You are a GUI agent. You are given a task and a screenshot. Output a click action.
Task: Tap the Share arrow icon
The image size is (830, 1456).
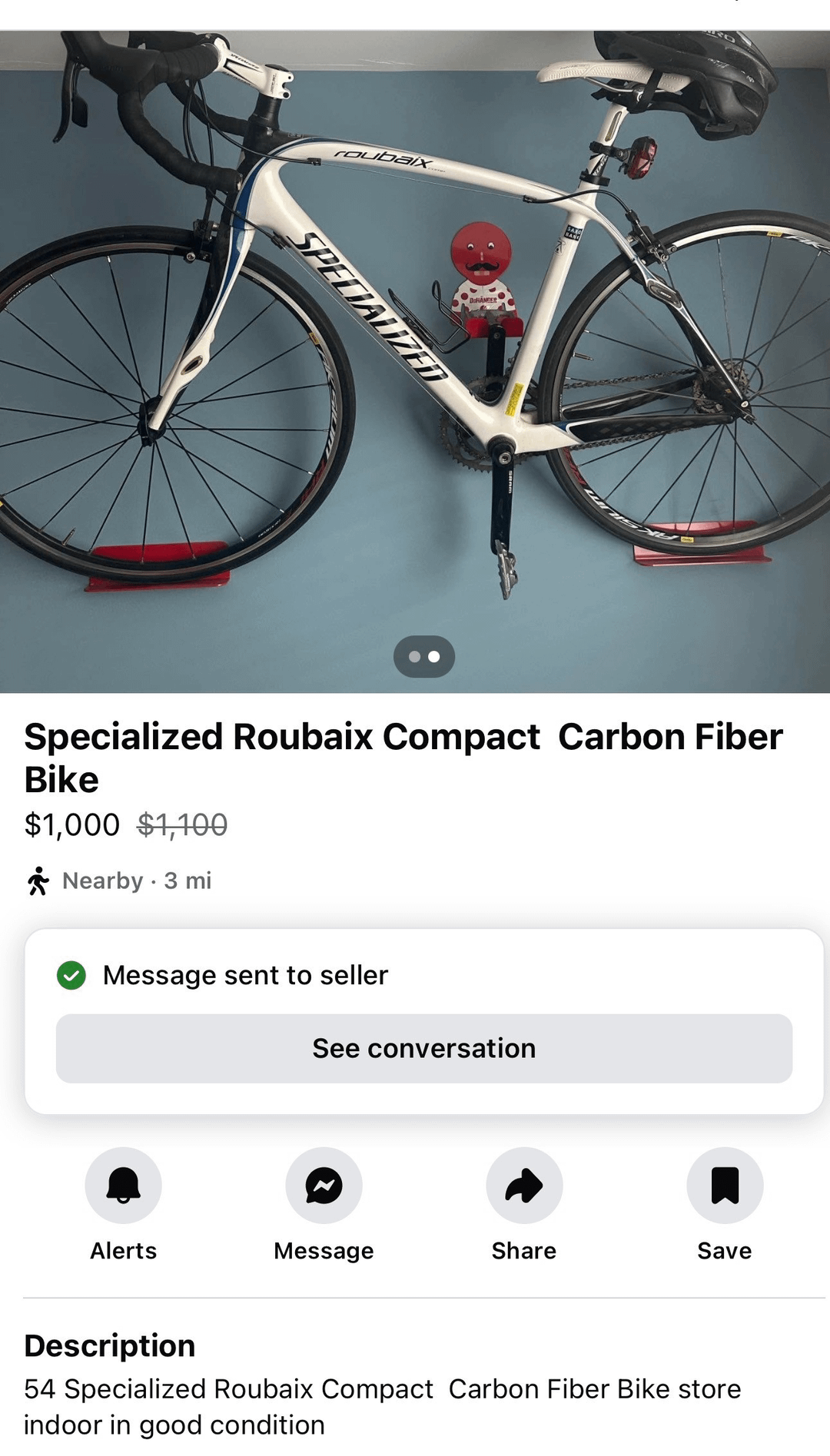(x=524, y=1185)
